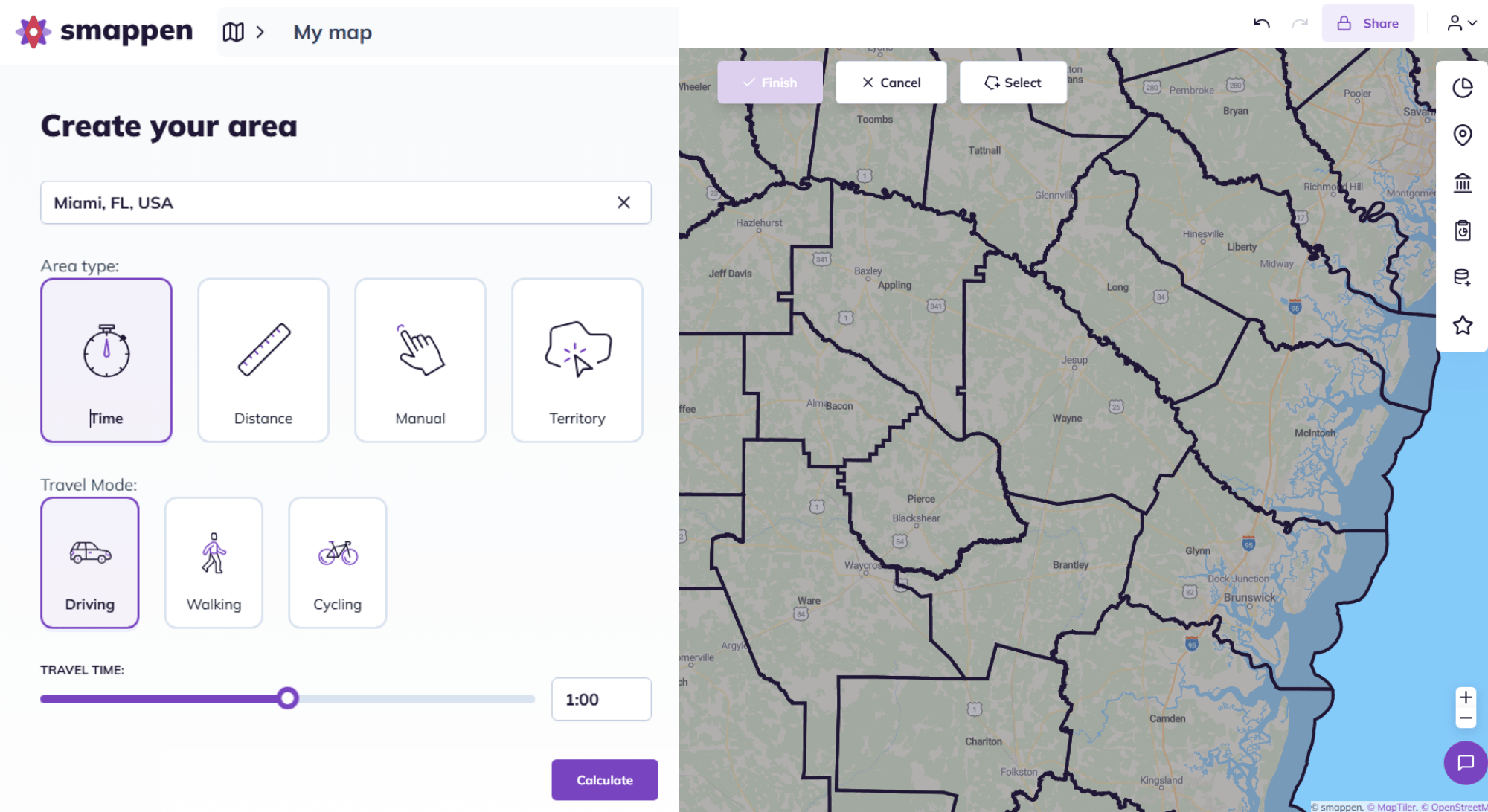1488x812 pixels.
Task: Select Walking travel mode
Action: click(214, 563)
